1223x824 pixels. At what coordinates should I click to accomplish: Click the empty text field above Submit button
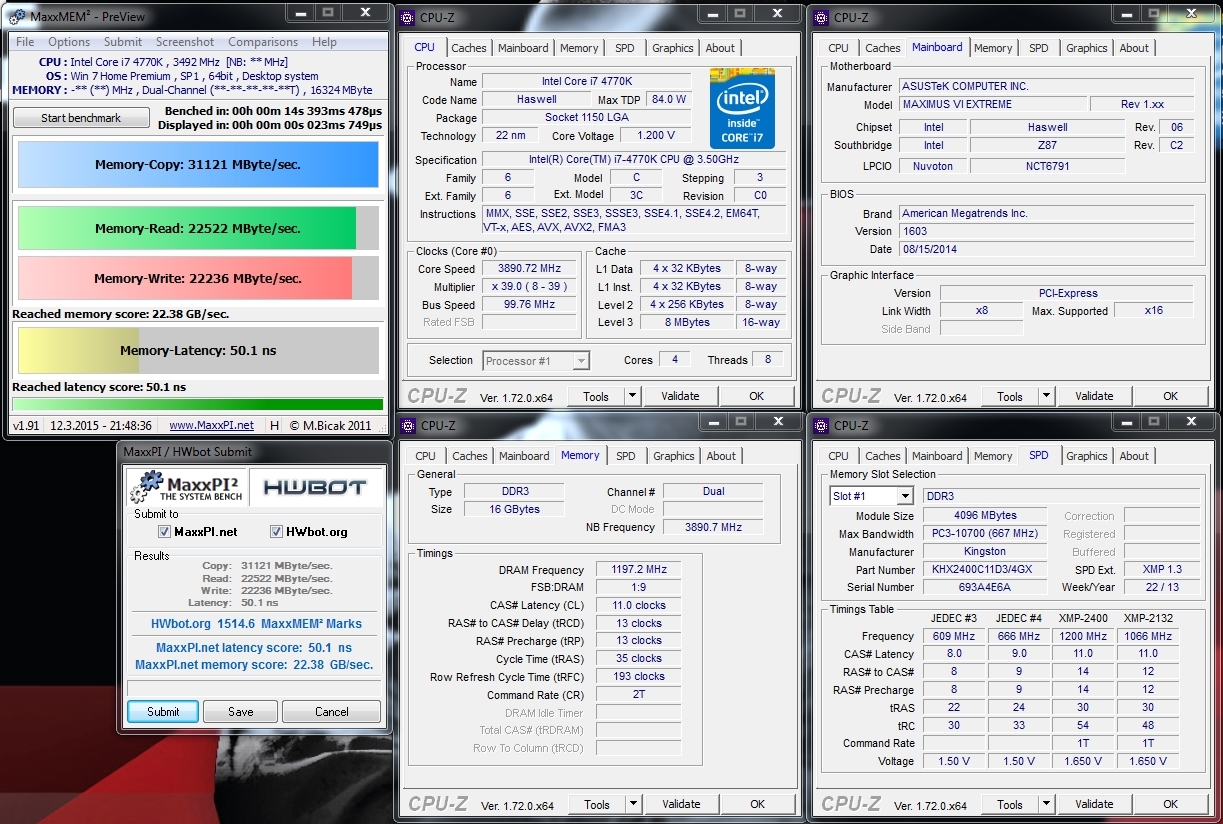254,688
